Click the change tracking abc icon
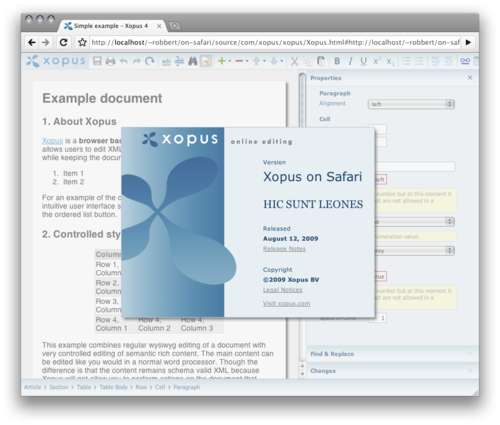 [x=179, y=61]
